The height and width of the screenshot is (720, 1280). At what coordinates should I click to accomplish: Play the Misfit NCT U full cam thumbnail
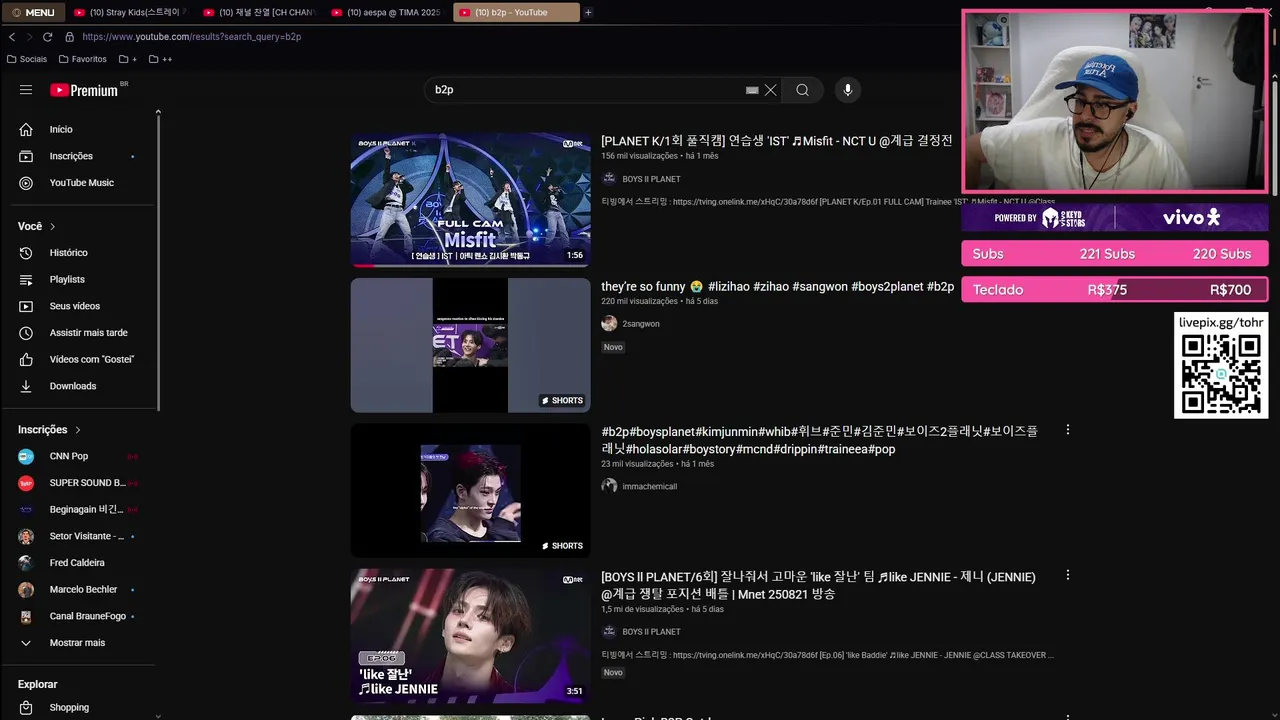[470, 200]
